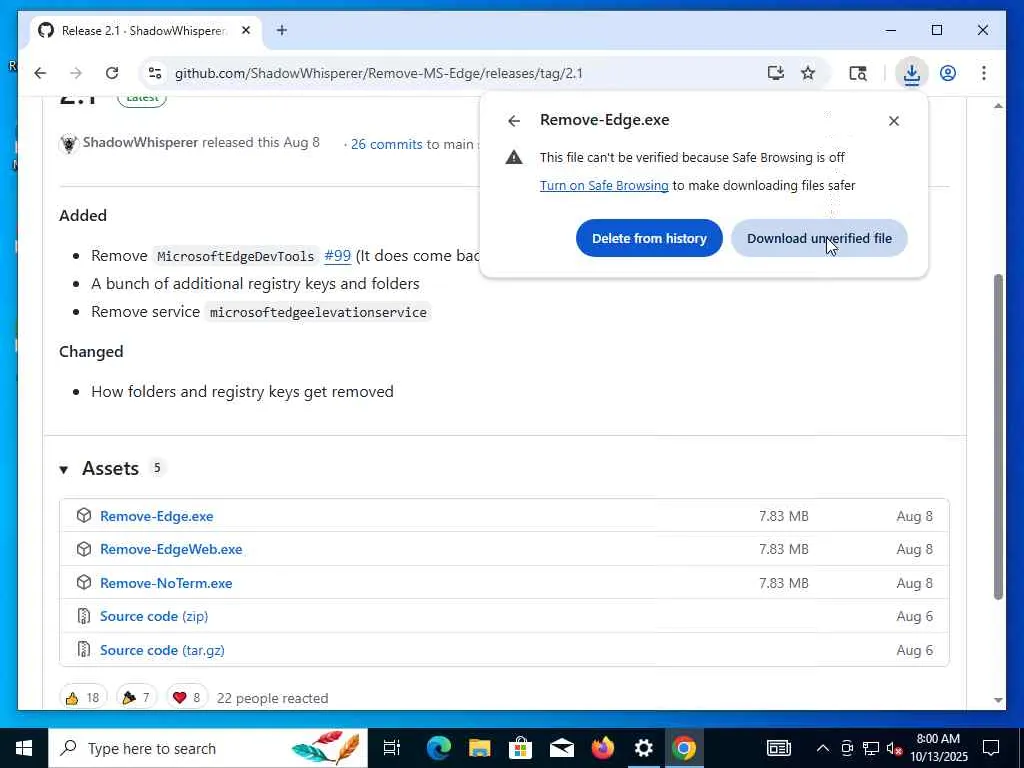
Task: Click the browser forward arrow
Action: click(76, 73)
